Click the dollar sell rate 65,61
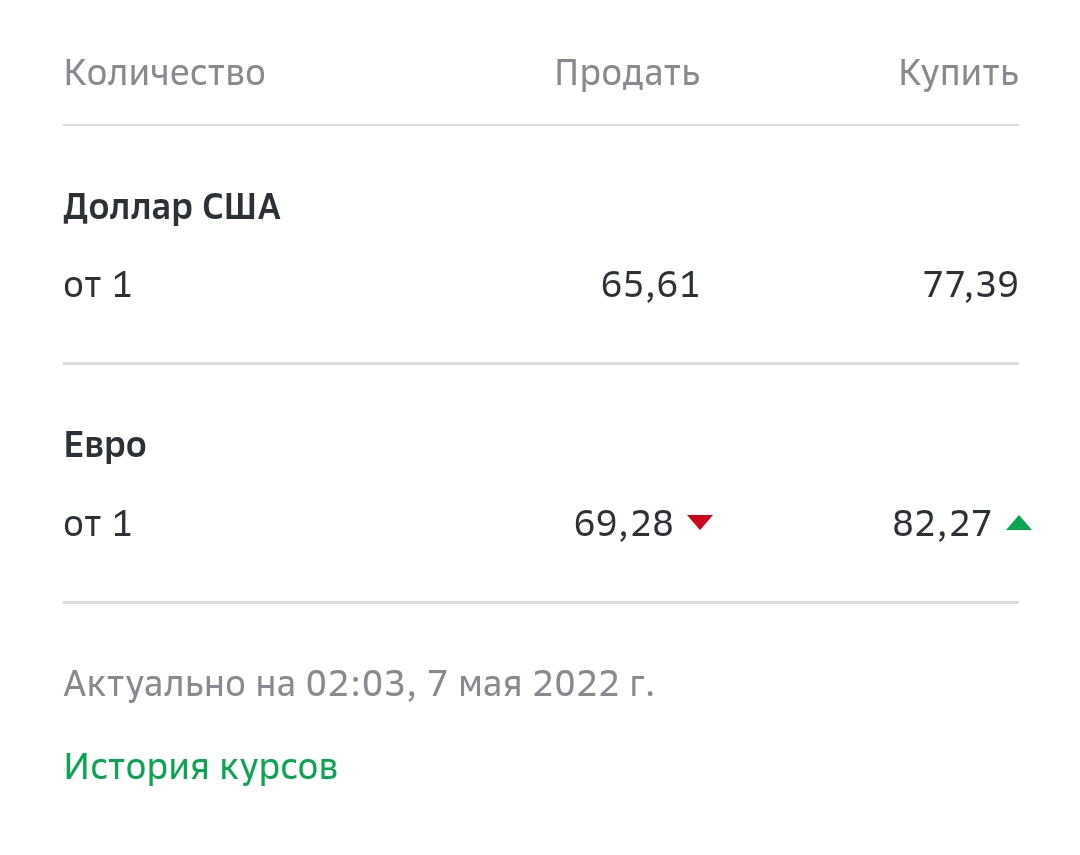Screen dimensions: 1080x855 click(x=650, y=285)
